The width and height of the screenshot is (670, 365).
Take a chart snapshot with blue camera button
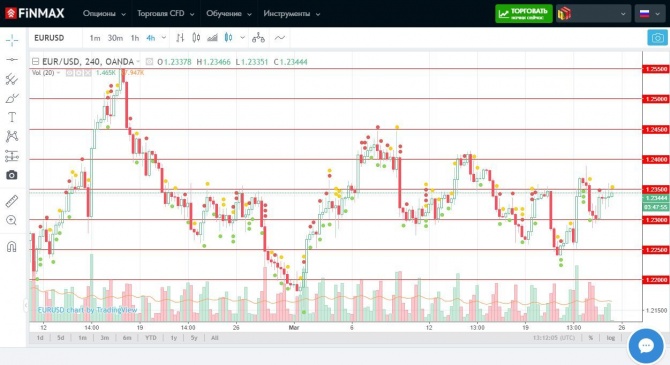click(x=657, y=38)
